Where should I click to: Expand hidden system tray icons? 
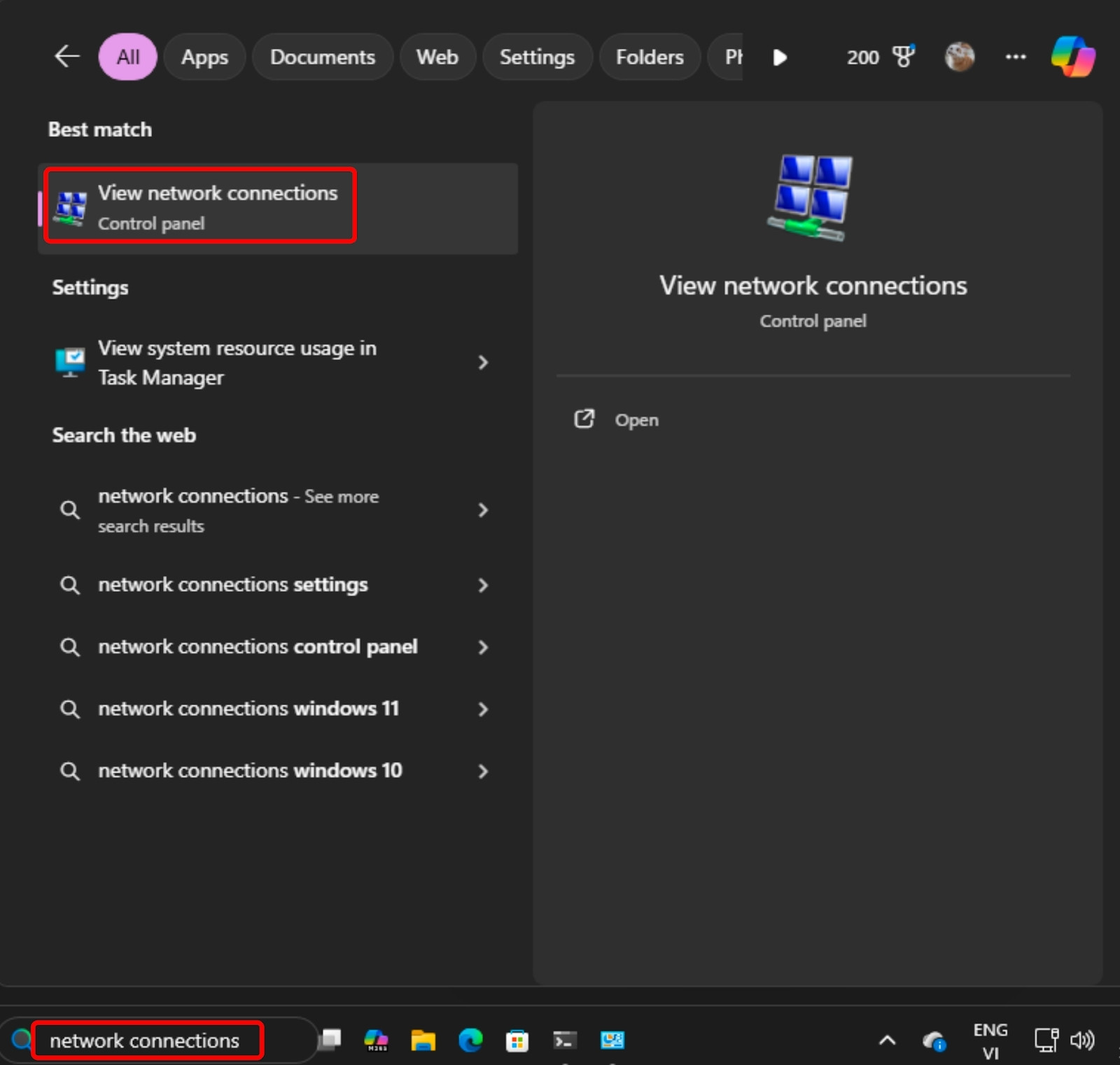(x=887, y=1041)
